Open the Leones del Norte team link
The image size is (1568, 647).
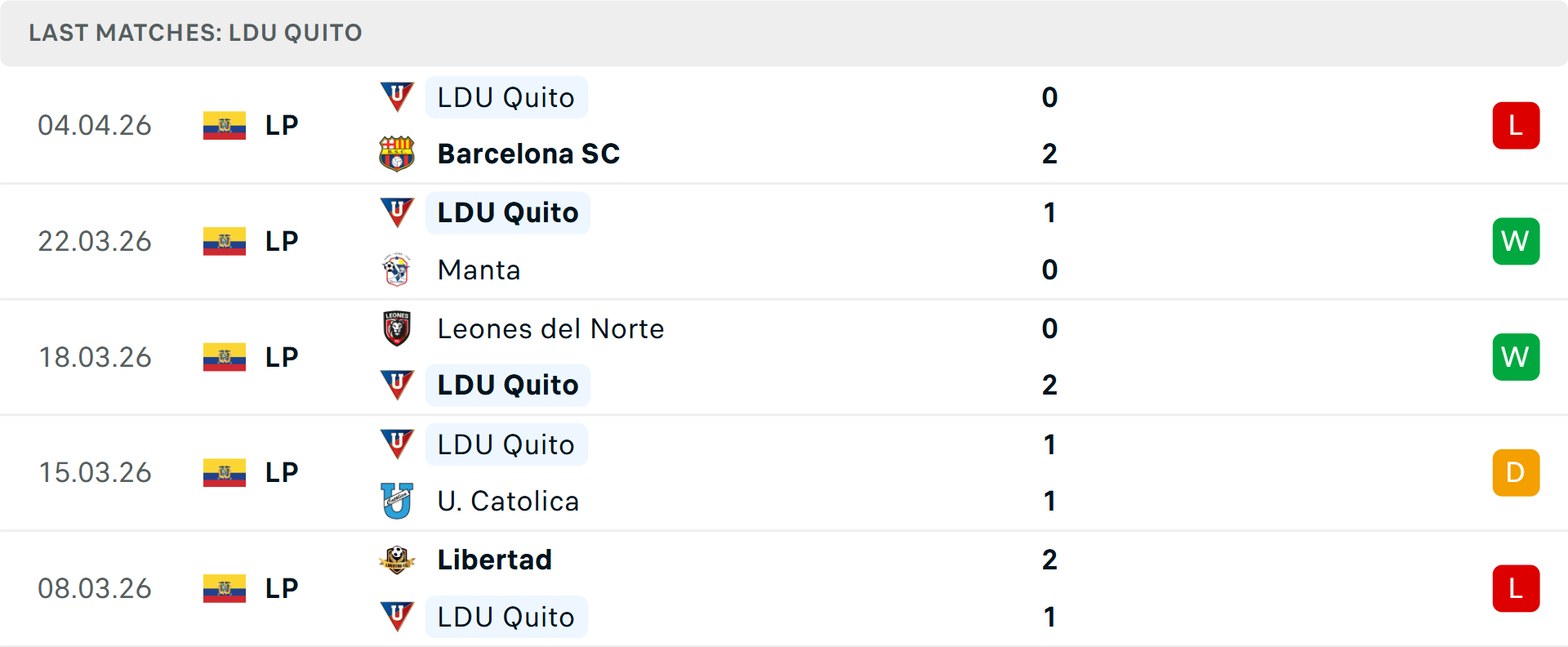550,328
